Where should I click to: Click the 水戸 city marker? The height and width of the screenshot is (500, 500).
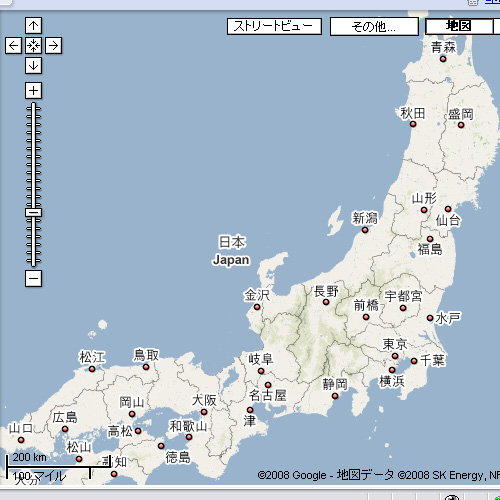pyautogui.click(x=430, y=318)
